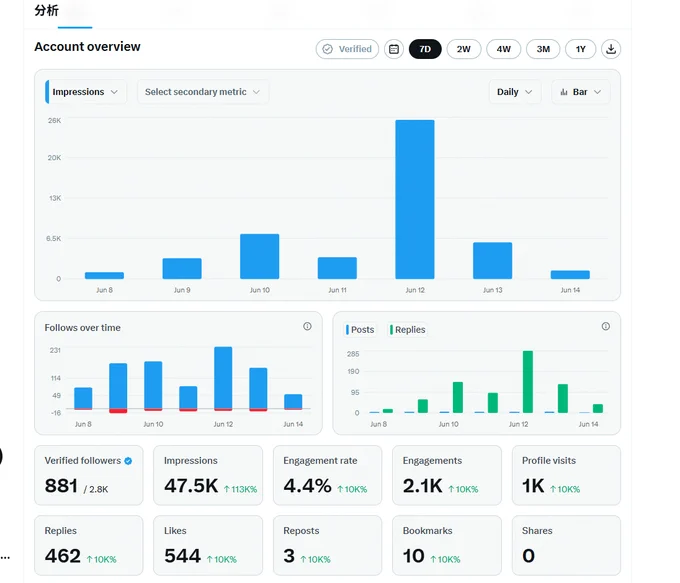
Task: Switch to the 1Y time range
Action: tap(580, 49)
